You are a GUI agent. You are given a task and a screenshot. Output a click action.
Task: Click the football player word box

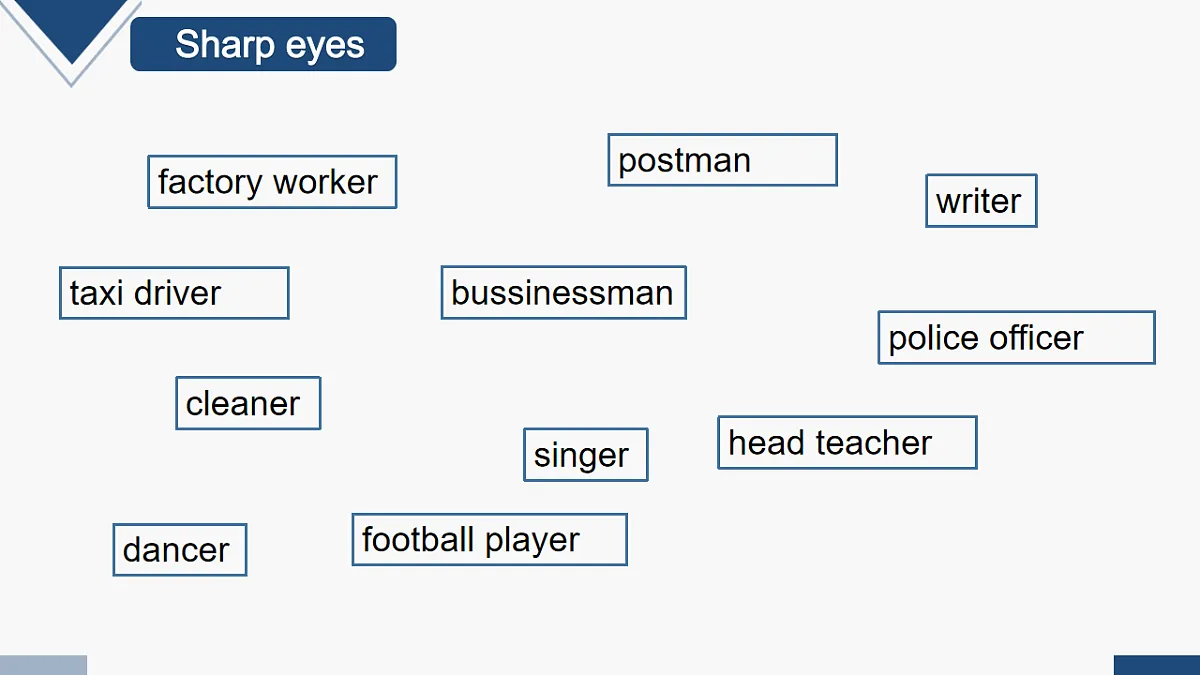(x=489, y=540)
